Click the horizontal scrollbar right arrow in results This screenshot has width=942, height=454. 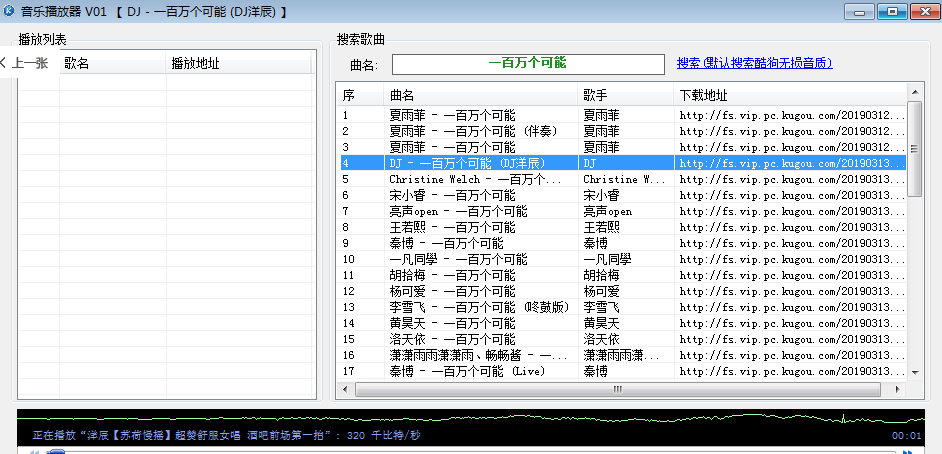(898, 390)
